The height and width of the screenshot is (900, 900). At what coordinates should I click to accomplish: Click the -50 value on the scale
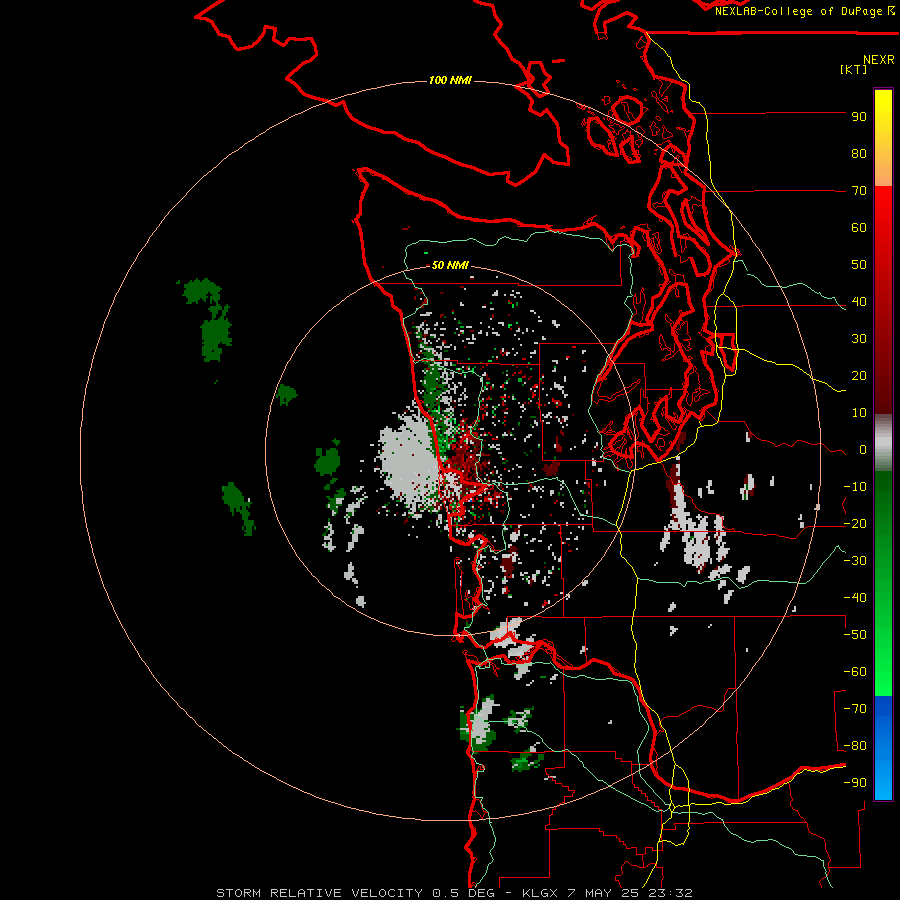855,635
